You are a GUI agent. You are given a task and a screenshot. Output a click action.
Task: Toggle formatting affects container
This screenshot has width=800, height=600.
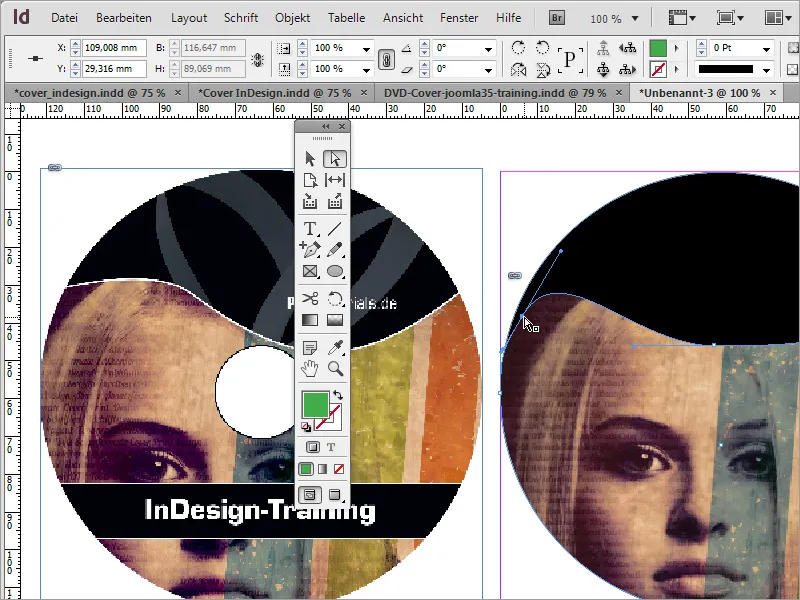coord(313,447)
